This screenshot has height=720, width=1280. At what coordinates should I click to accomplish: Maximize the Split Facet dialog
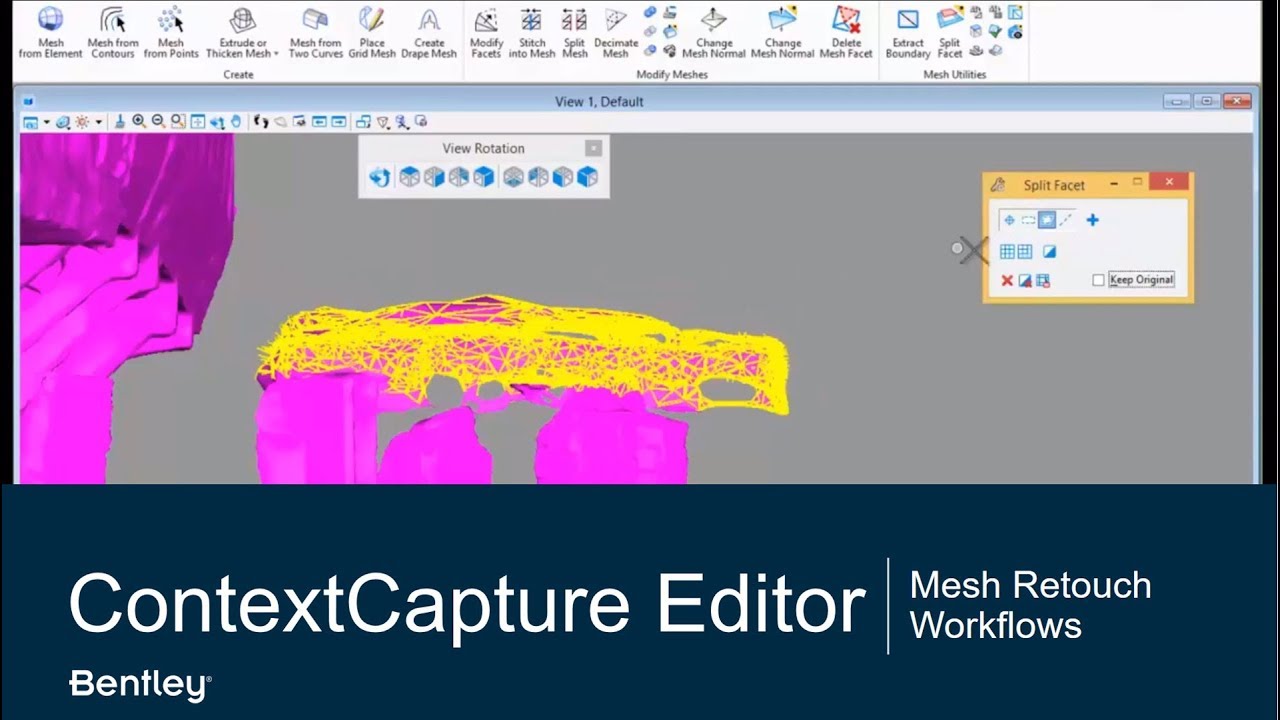tap(1137, 182)
